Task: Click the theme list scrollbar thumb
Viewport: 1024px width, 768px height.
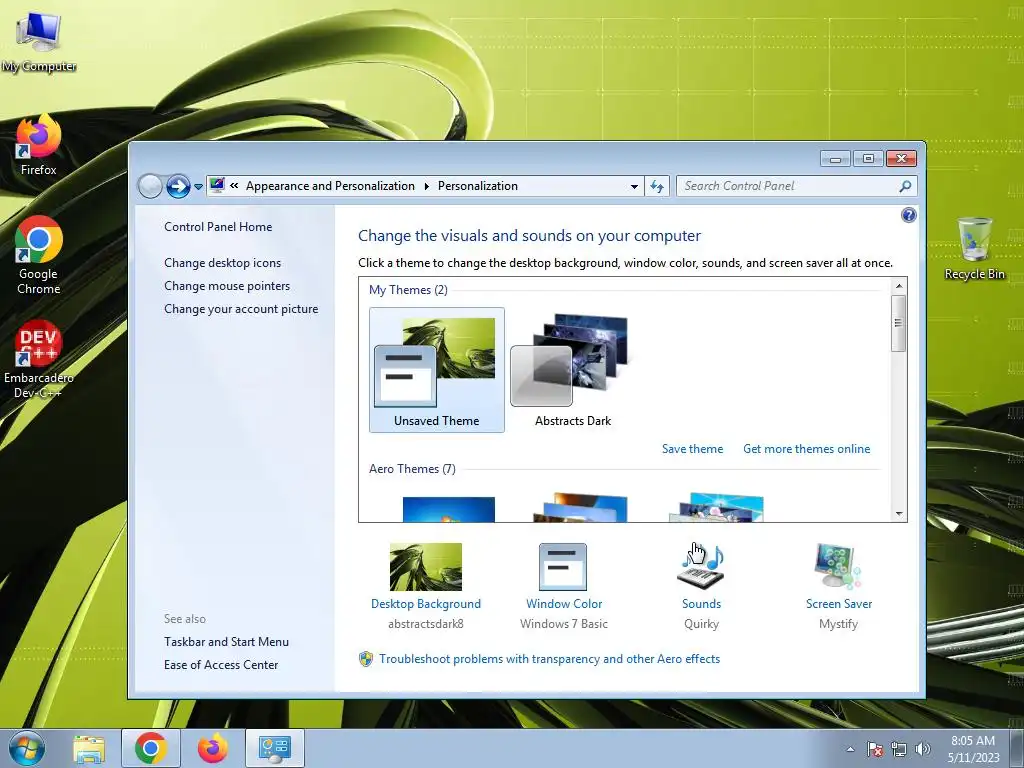Action: [x=899, y=323]
